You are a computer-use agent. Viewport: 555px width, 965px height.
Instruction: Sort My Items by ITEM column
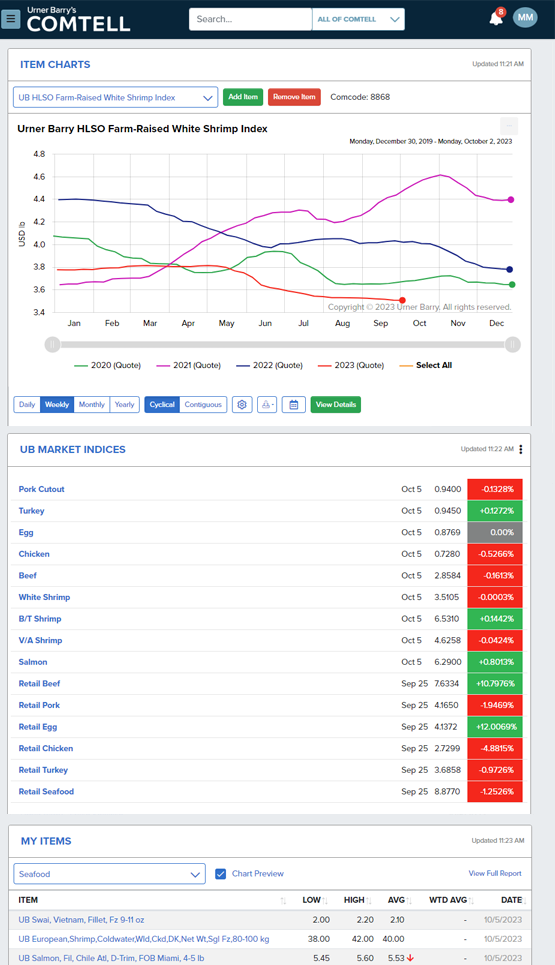click(x=283, y=900)
